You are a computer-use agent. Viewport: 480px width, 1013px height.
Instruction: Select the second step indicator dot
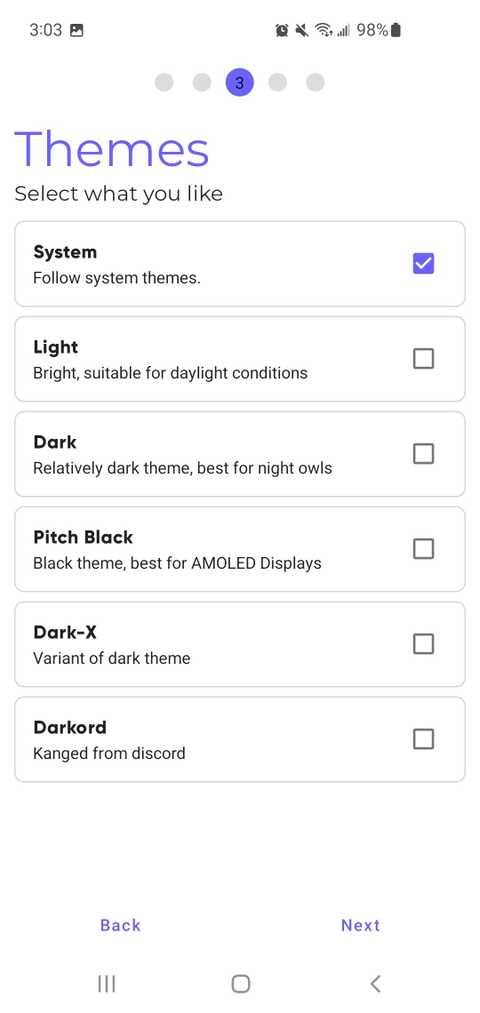202,83
